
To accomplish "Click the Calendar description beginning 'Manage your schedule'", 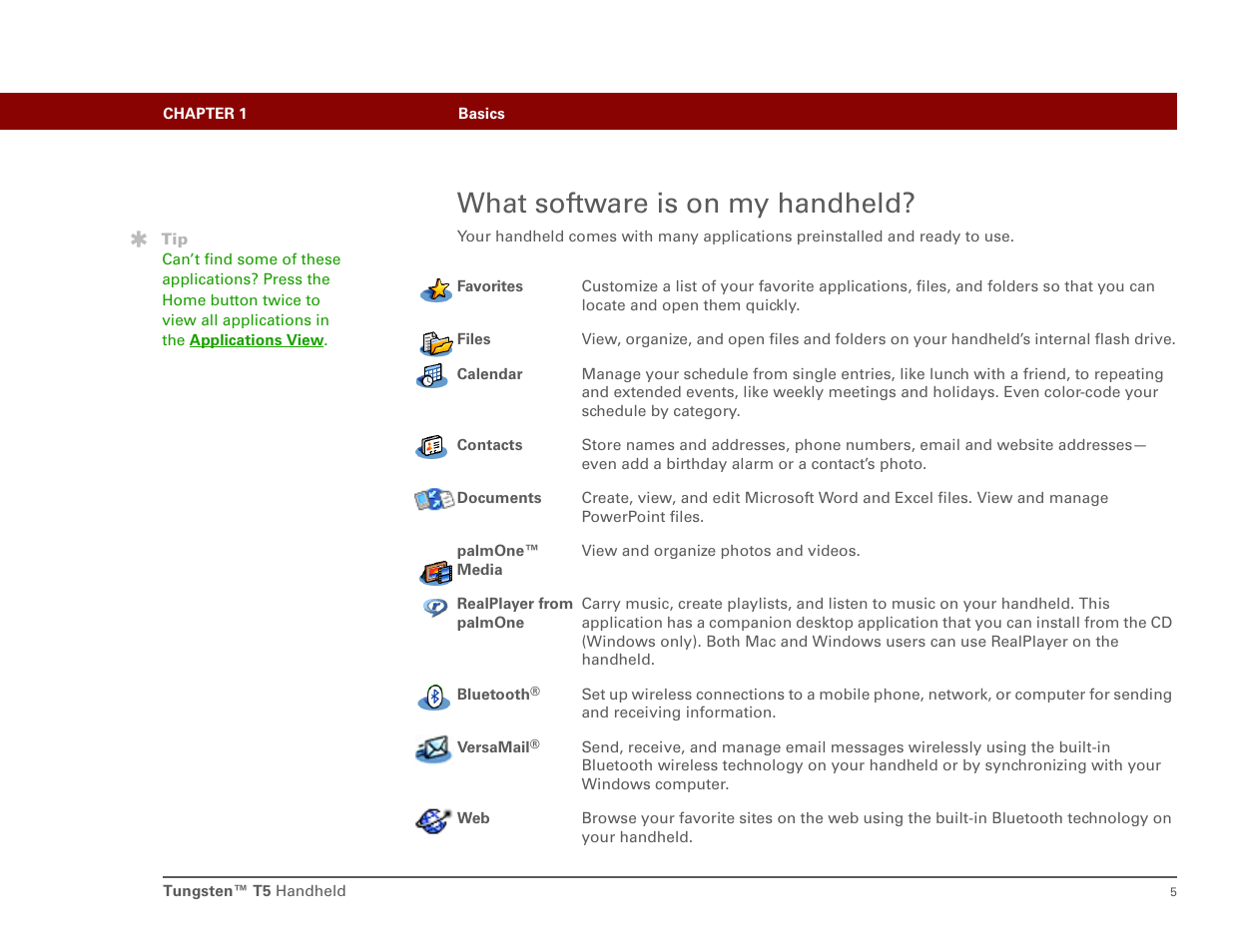I will 873,392.
